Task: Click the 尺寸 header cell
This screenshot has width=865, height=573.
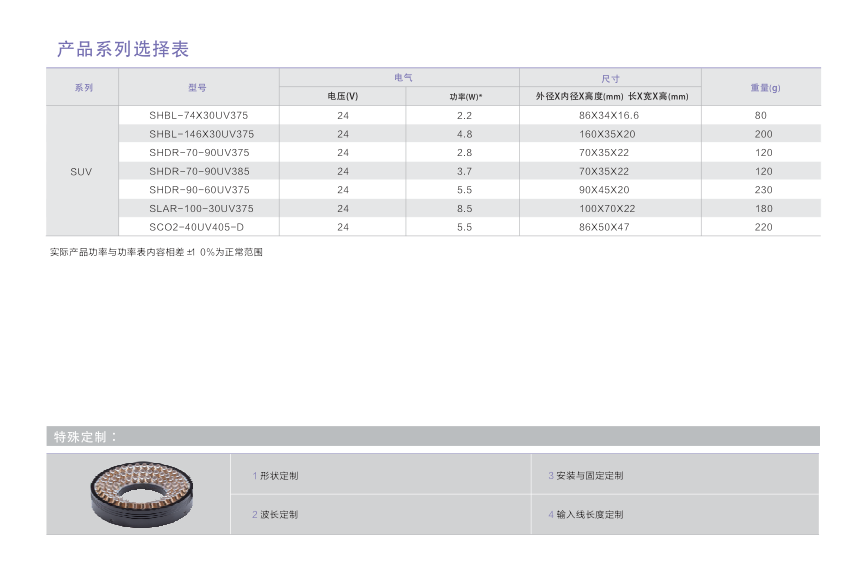Action: [610, 79]
